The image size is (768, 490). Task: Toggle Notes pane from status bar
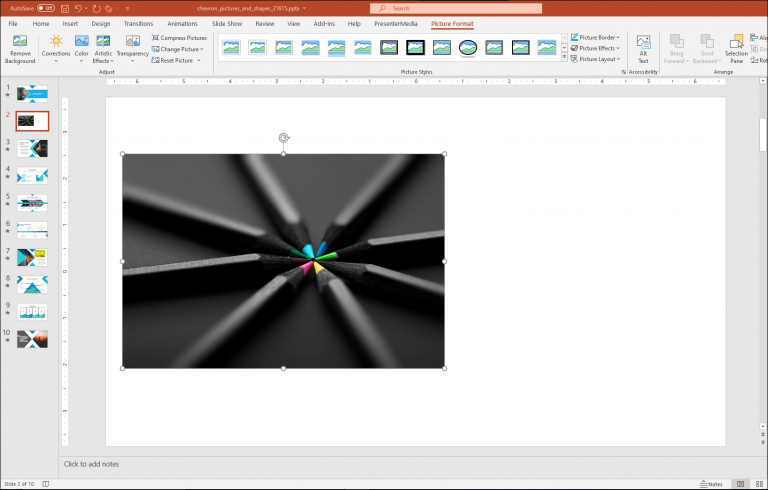point(711,484)
